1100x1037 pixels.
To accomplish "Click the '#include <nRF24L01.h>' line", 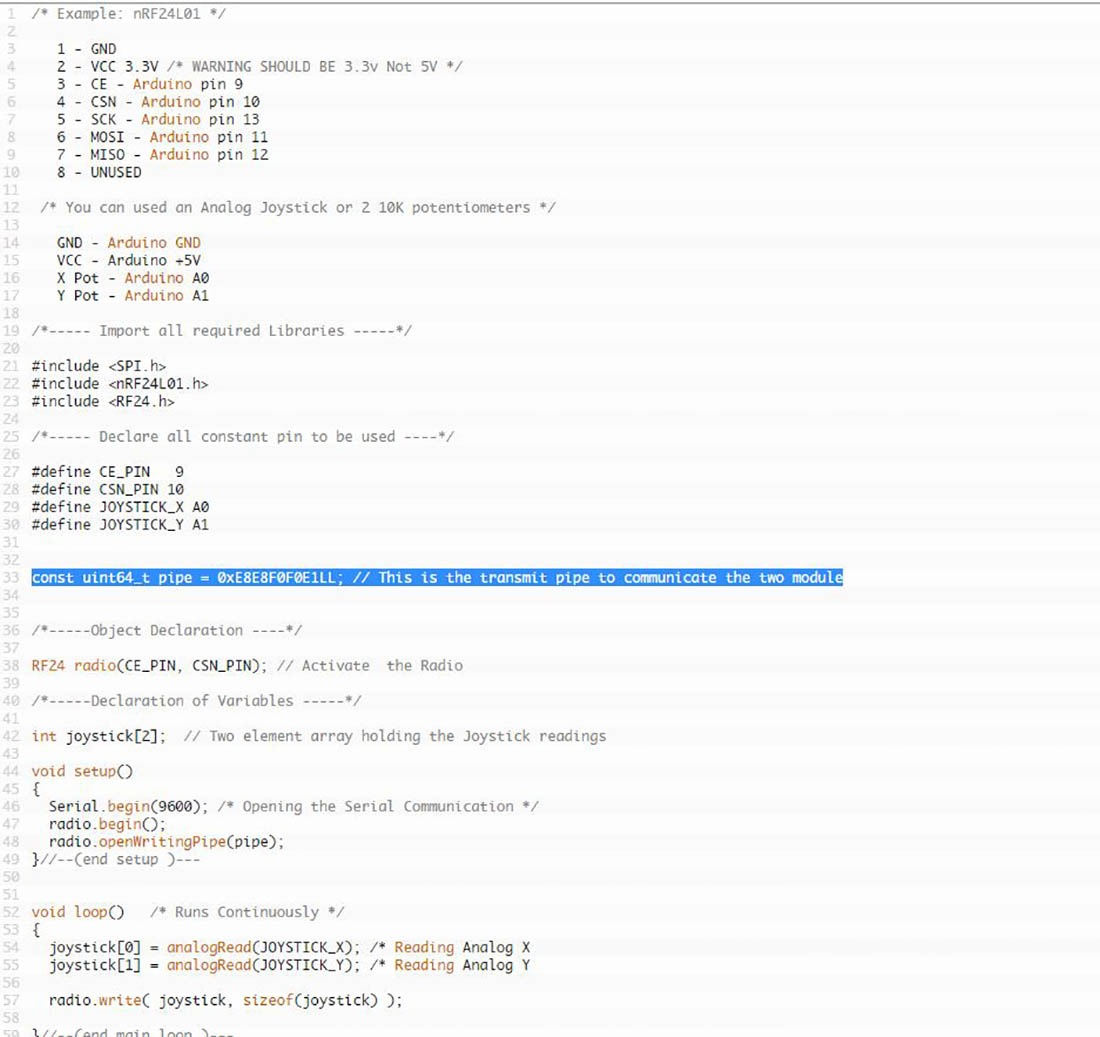I will [x=120, y=384].
